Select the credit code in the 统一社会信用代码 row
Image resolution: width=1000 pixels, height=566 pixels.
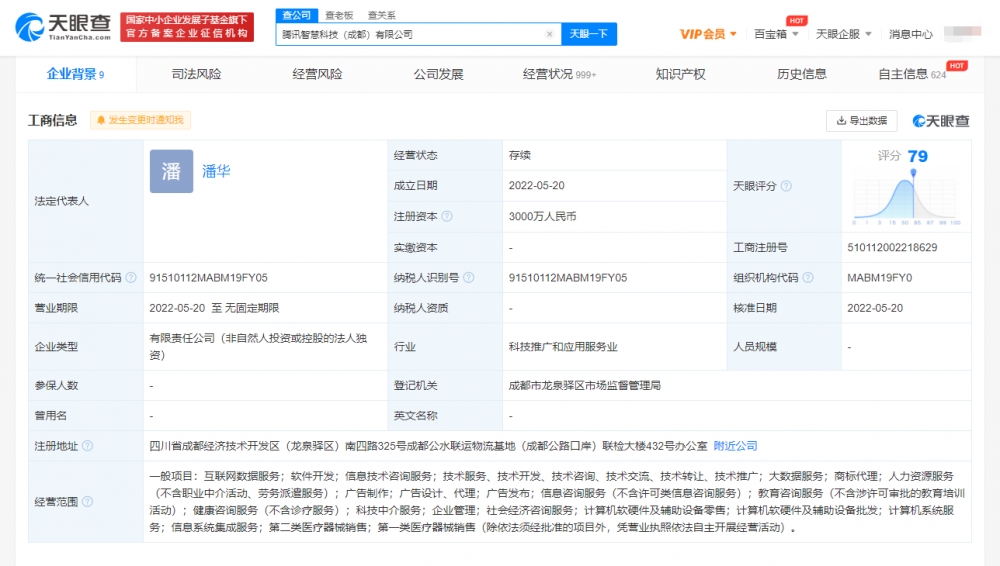[209, 278]
